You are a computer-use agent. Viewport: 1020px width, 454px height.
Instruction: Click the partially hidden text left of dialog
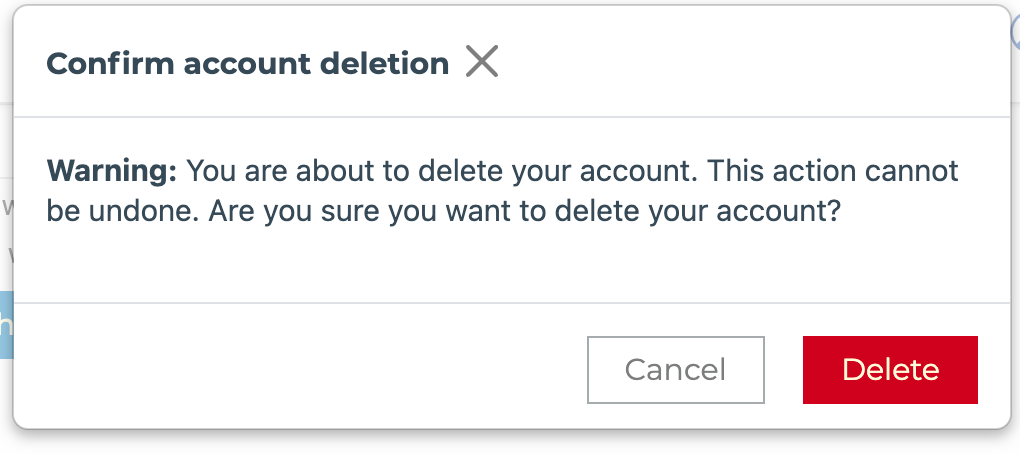pos(6,208)
